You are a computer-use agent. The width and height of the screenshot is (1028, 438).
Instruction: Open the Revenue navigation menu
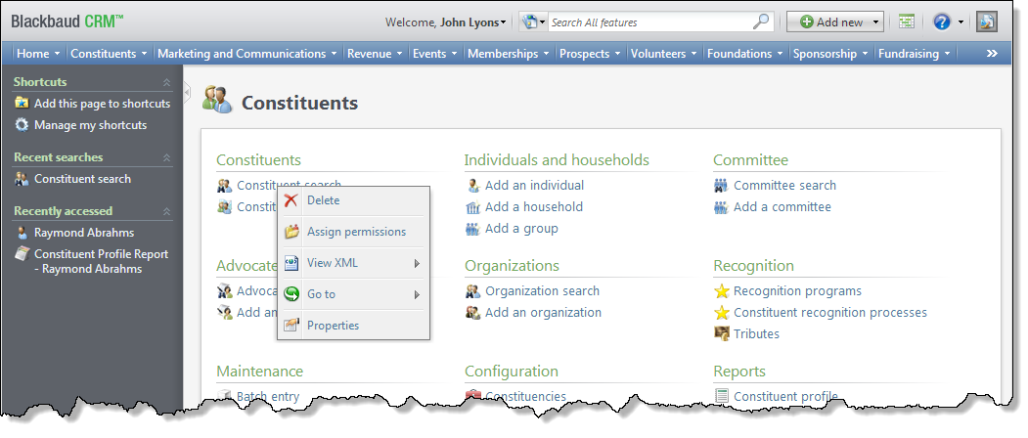[374, 54]
